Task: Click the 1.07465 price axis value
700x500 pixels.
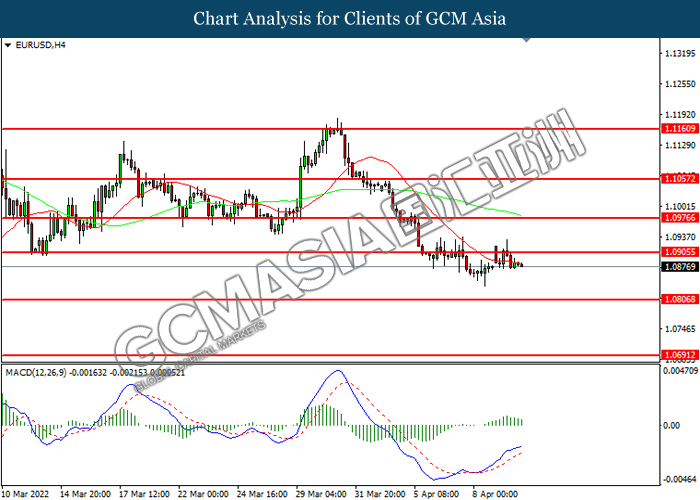Action: (x=680, y=329)
